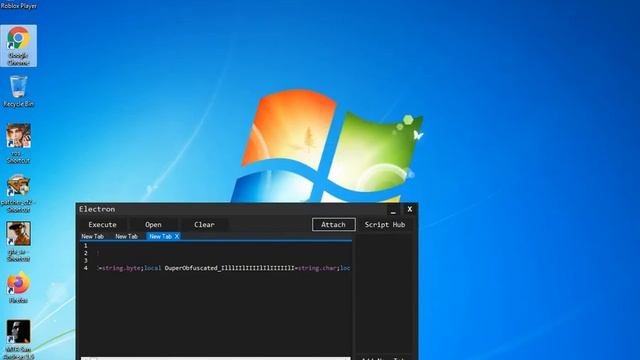The image size is (640, 360).
Task: Close the active New Tab with X
Action: click(177, 236)
